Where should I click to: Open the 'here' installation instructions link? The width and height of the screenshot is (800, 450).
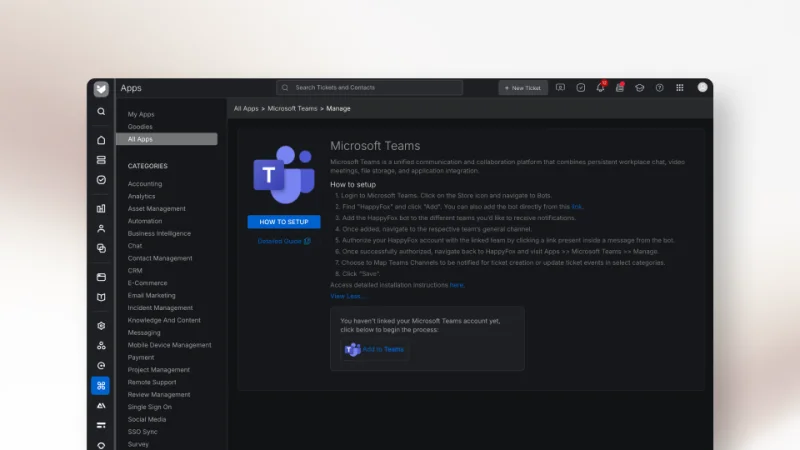click(456, 285)
